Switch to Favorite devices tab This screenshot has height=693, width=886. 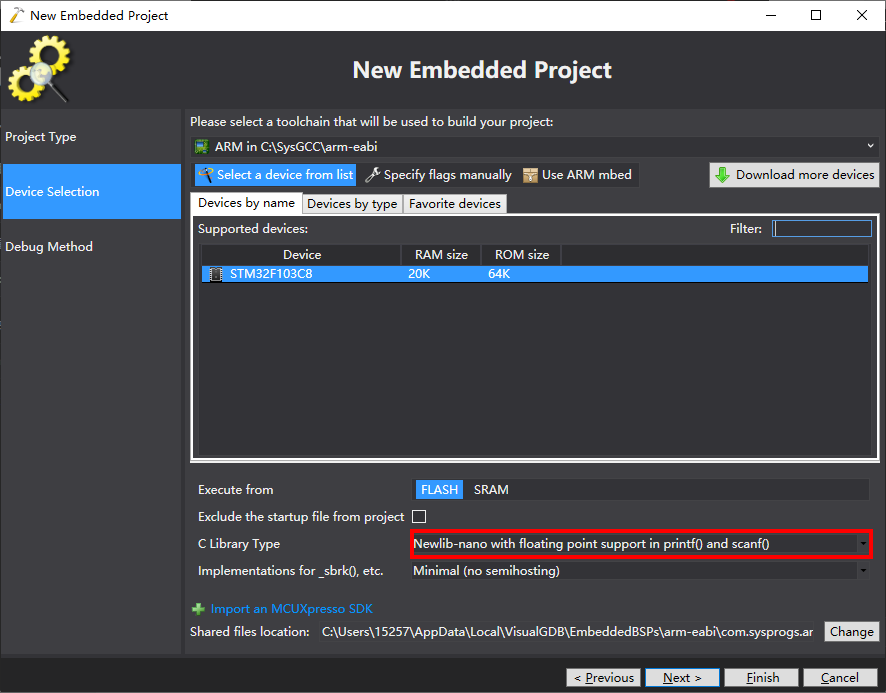pos(455,203)
